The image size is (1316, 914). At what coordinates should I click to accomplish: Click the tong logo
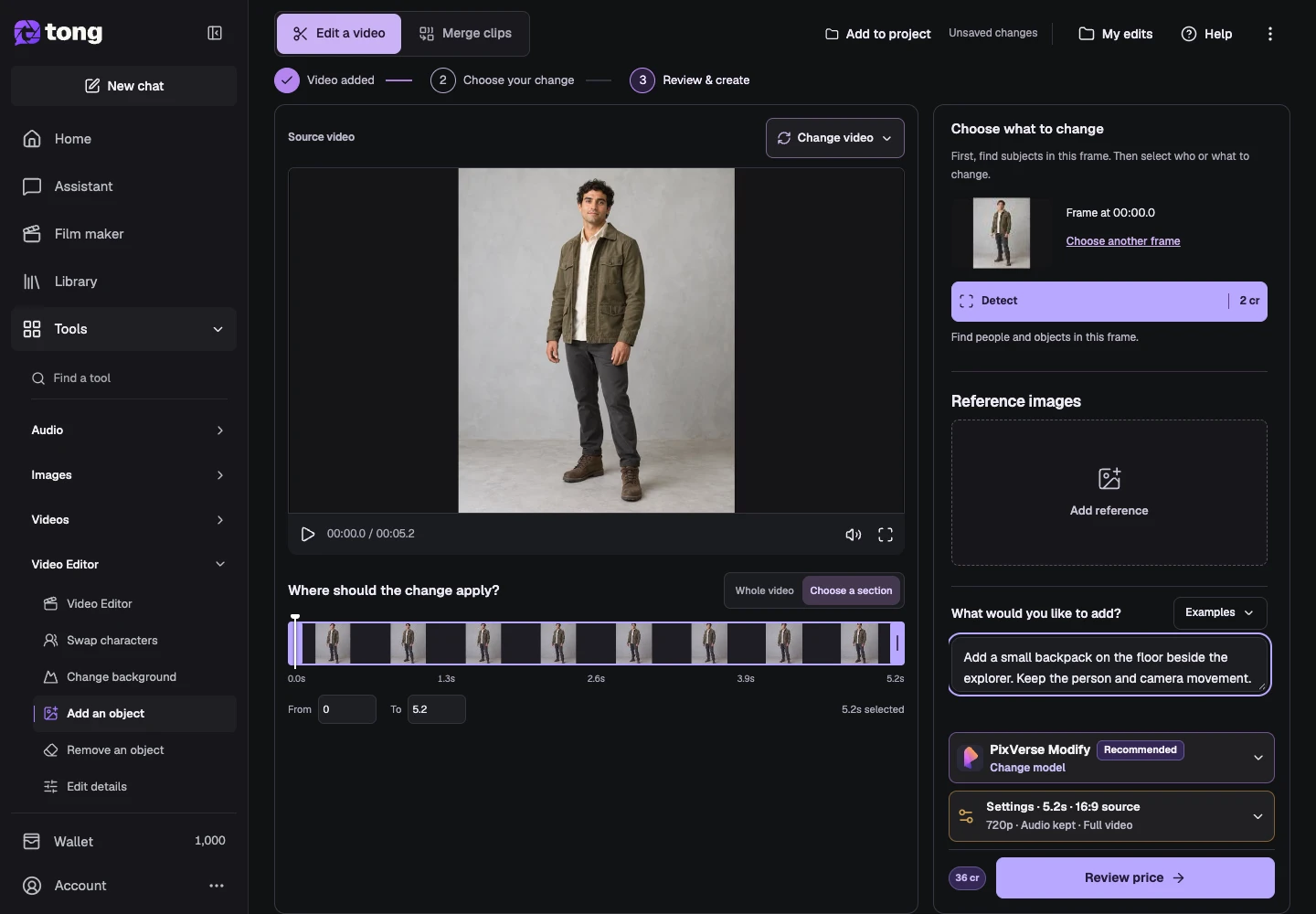tap(58, 33)
